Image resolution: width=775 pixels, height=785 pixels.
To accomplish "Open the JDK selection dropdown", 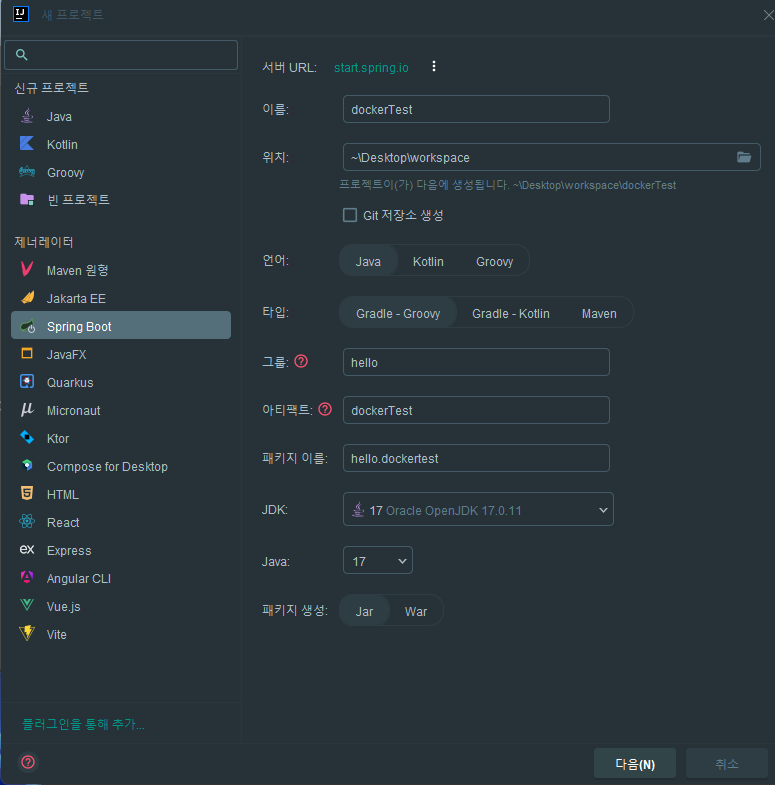I will 478,509.
